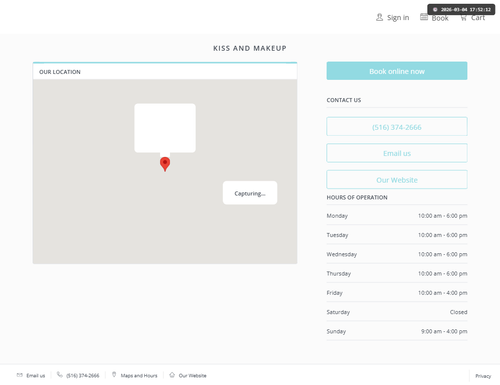Click the red map location pin
This screenshot has width=500, height=385.
pos(165,164)
